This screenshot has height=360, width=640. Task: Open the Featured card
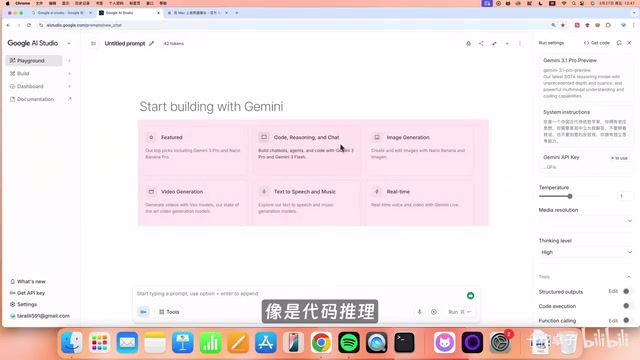click(x=194, y=150)
